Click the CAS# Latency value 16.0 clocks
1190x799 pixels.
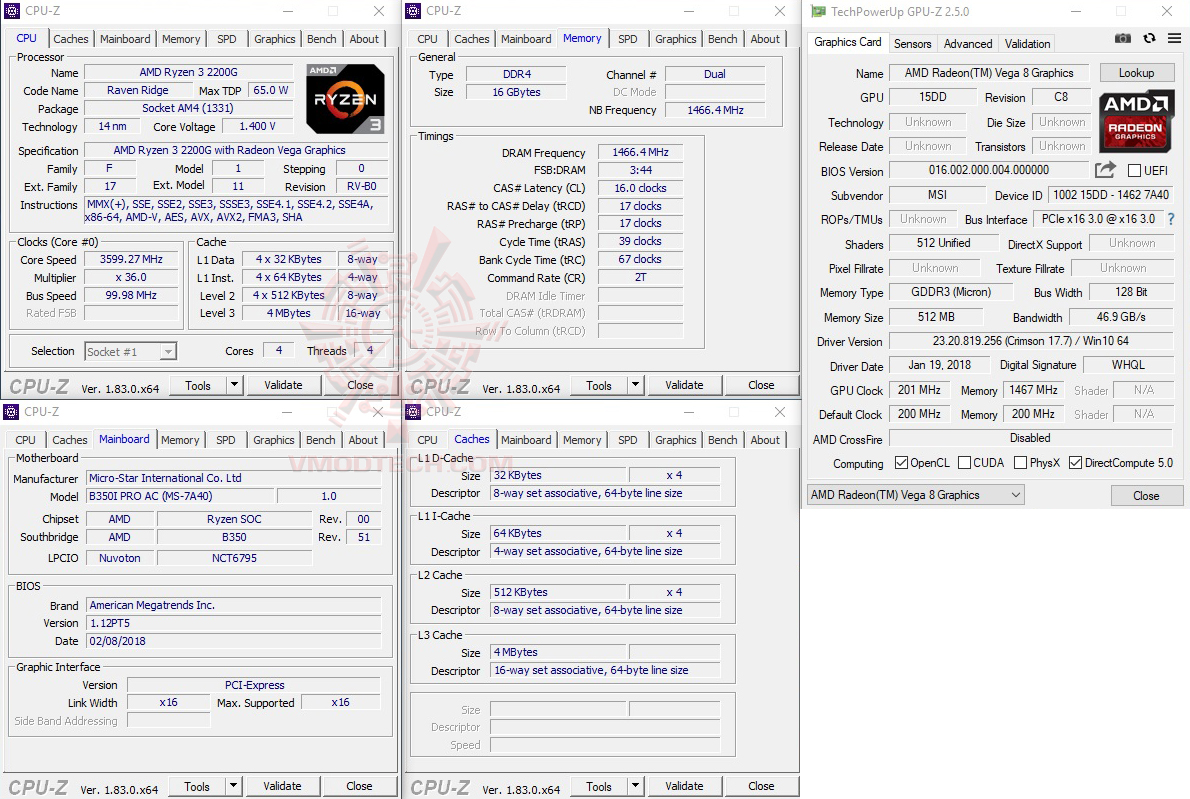click(x=641, y=188)
